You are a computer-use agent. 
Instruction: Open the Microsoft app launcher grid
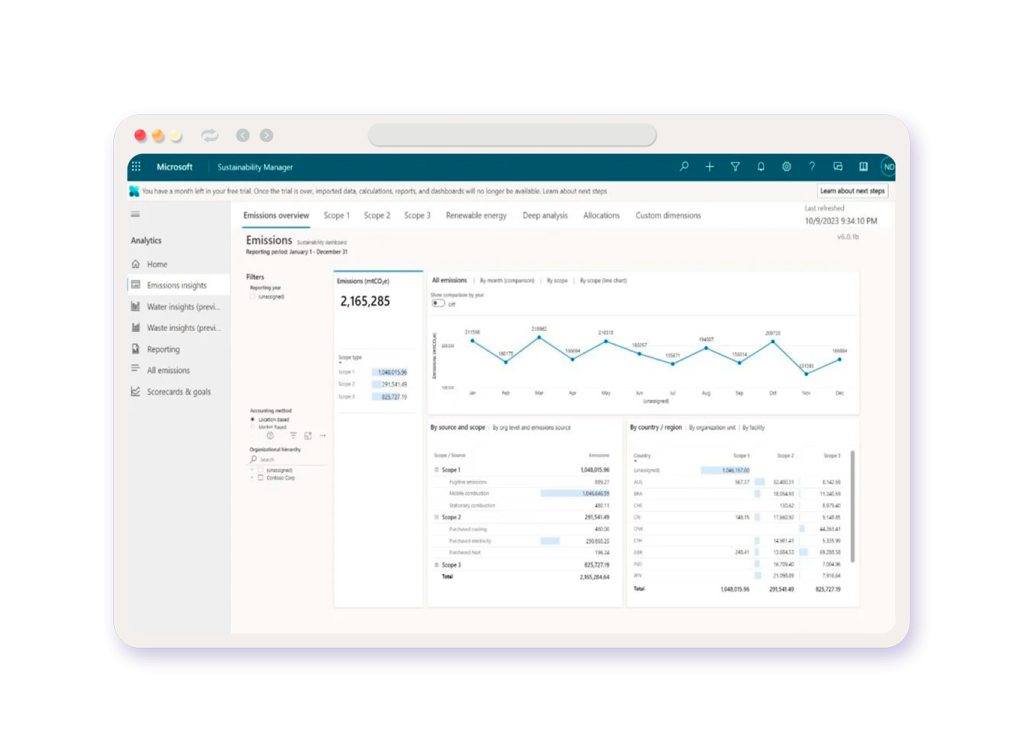(x=136, y=167)
